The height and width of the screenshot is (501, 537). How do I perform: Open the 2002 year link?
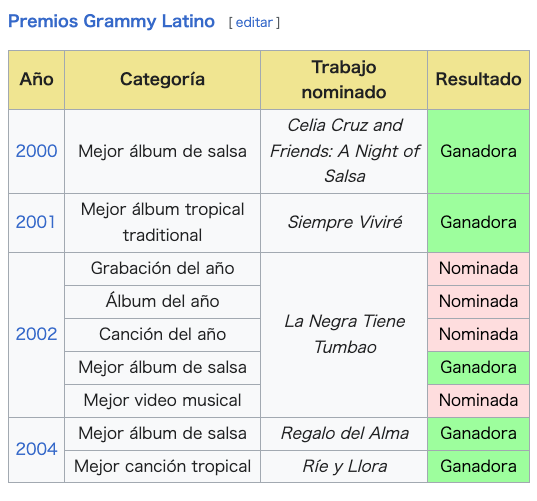37,334
